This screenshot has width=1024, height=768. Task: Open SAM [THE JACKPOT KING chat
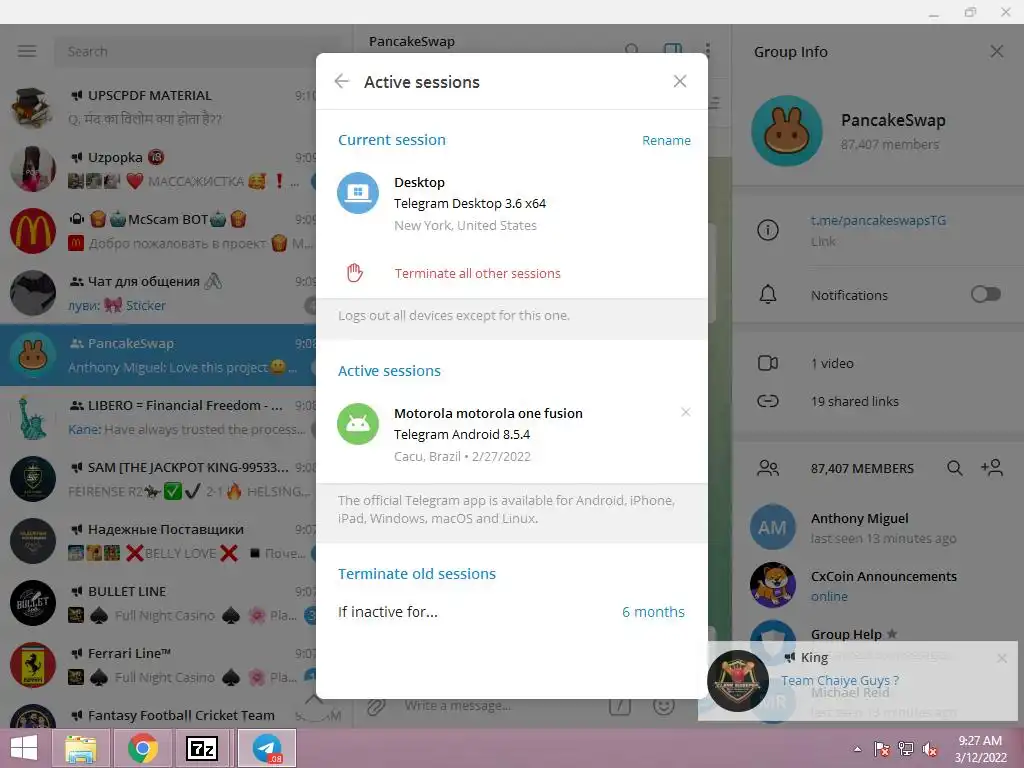coord(158,479)
